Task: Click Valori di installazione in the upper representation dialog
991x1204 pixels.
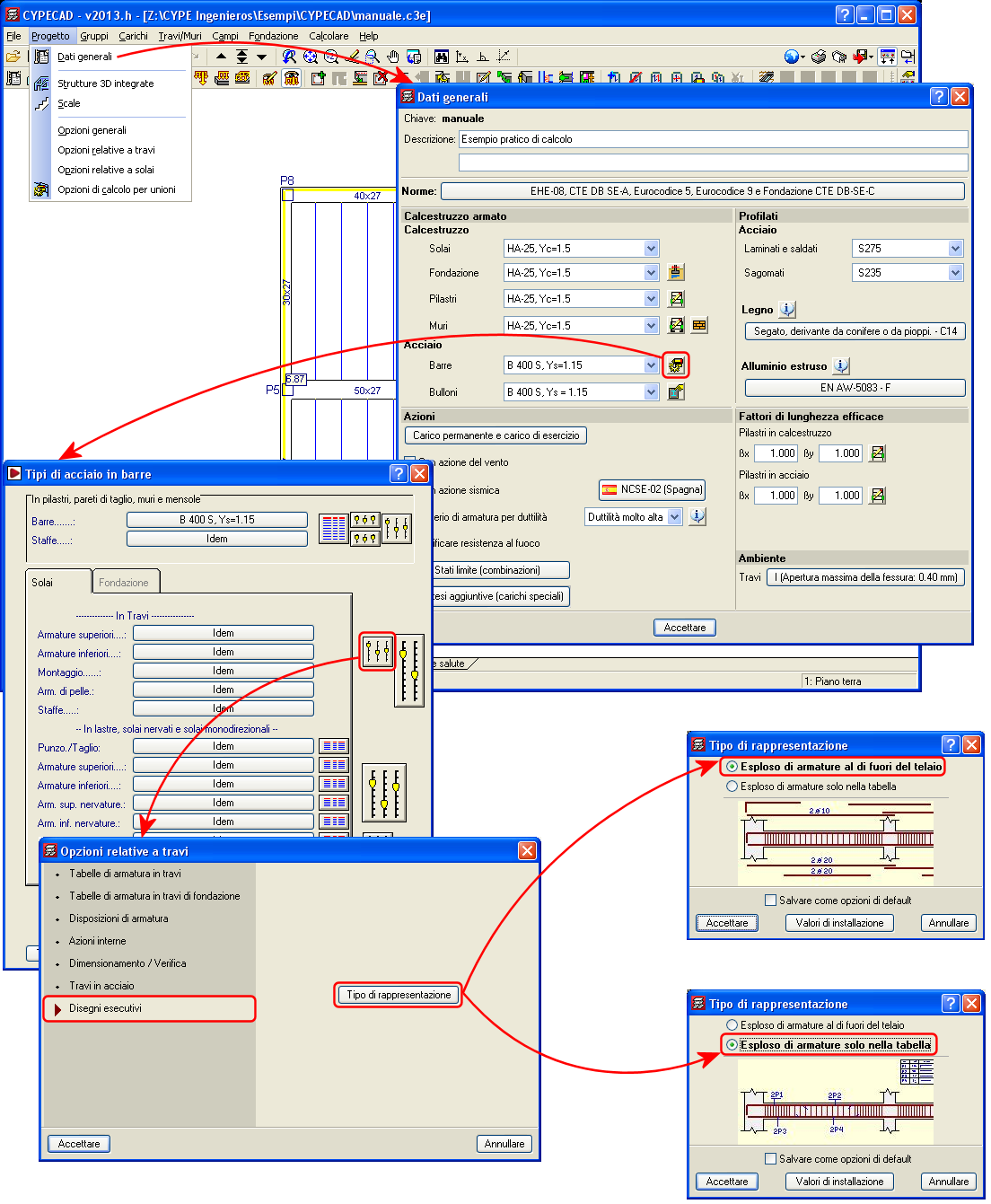Action: (839, 923)
